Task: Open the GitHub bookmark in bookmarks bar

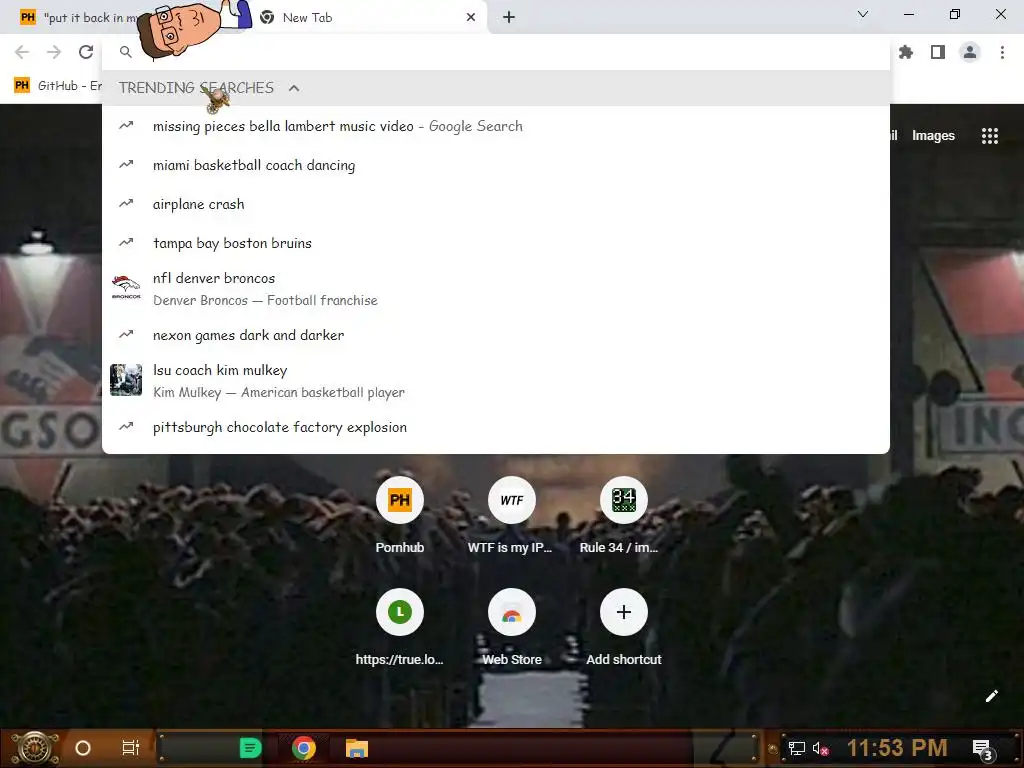Action: (57, 86)
